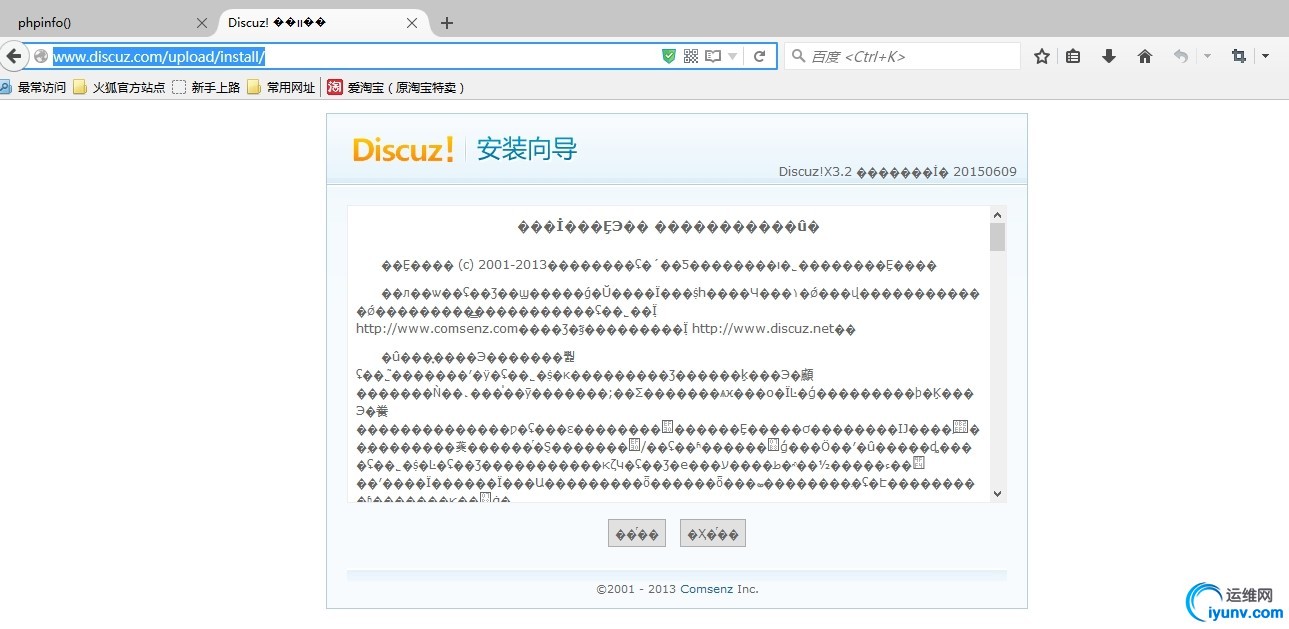Toggle reader view icon in address bar
Image resolution: width=1289 pixels, height=629 pixels.
click(x=713, y=56)
